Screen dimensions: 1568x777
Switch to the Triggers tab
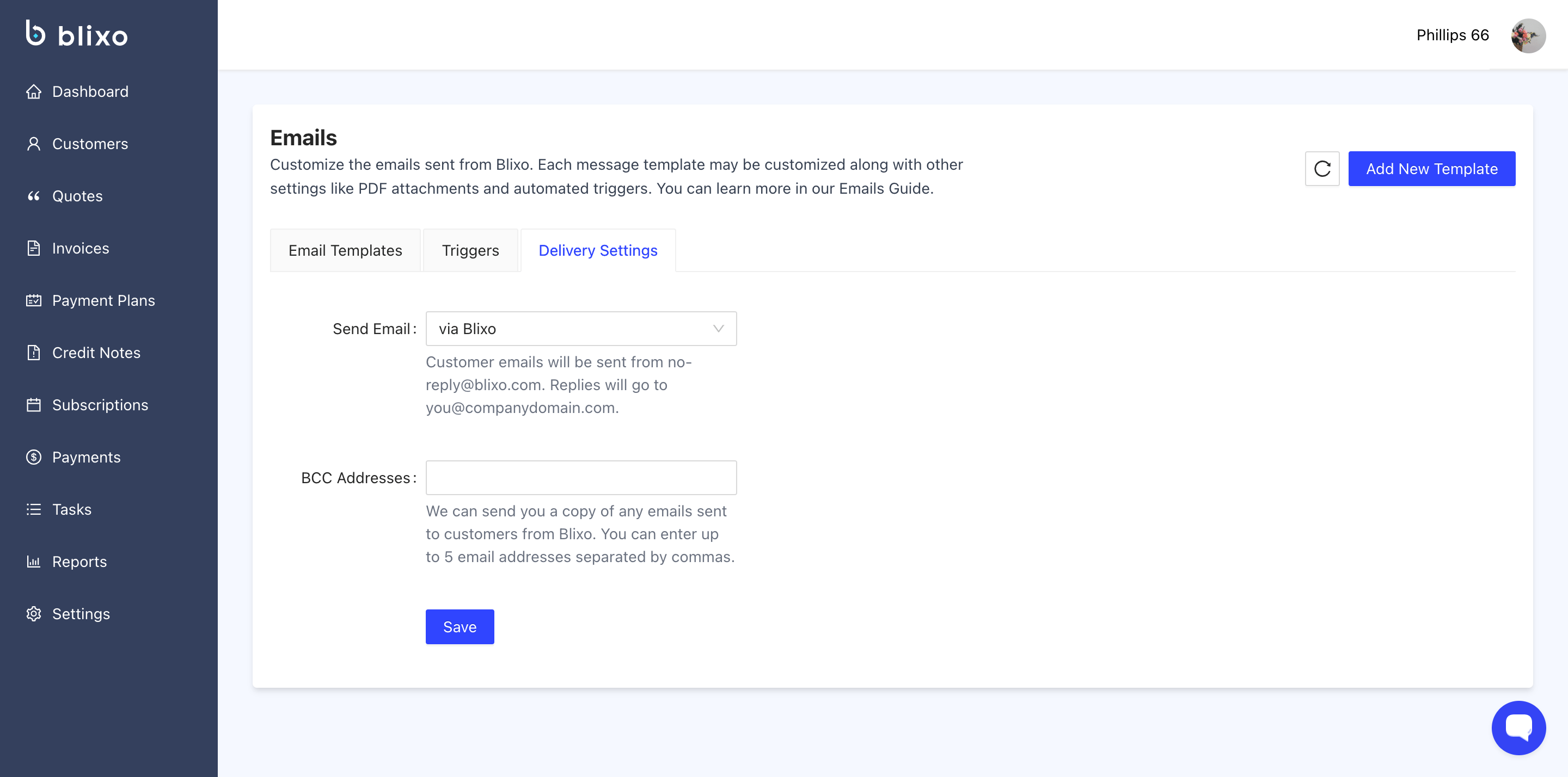pos(470,251)
